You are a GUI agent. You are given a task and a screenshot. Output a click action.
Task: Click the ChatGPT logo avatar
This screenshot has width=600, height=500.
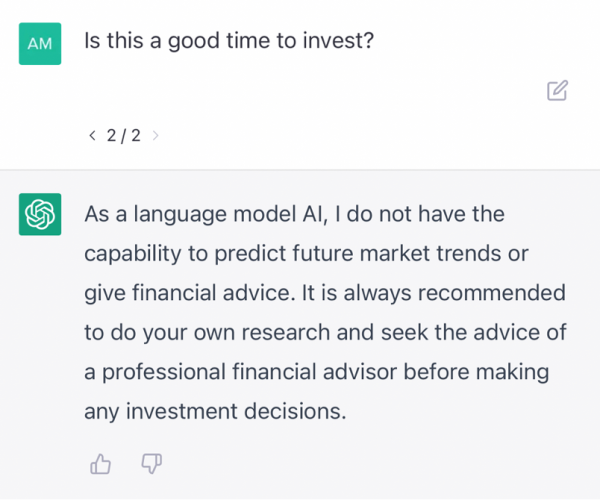click(x=40, y=214)
